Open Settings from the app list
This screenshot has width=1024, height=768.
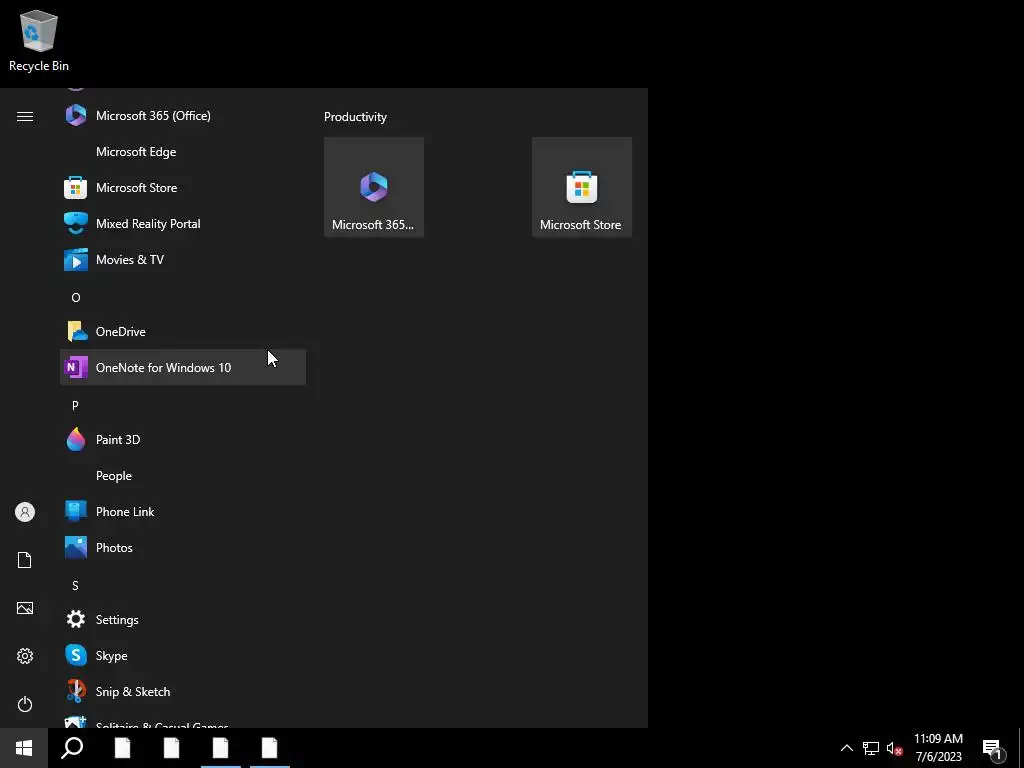pyautogui.click(x=183, y=620)
